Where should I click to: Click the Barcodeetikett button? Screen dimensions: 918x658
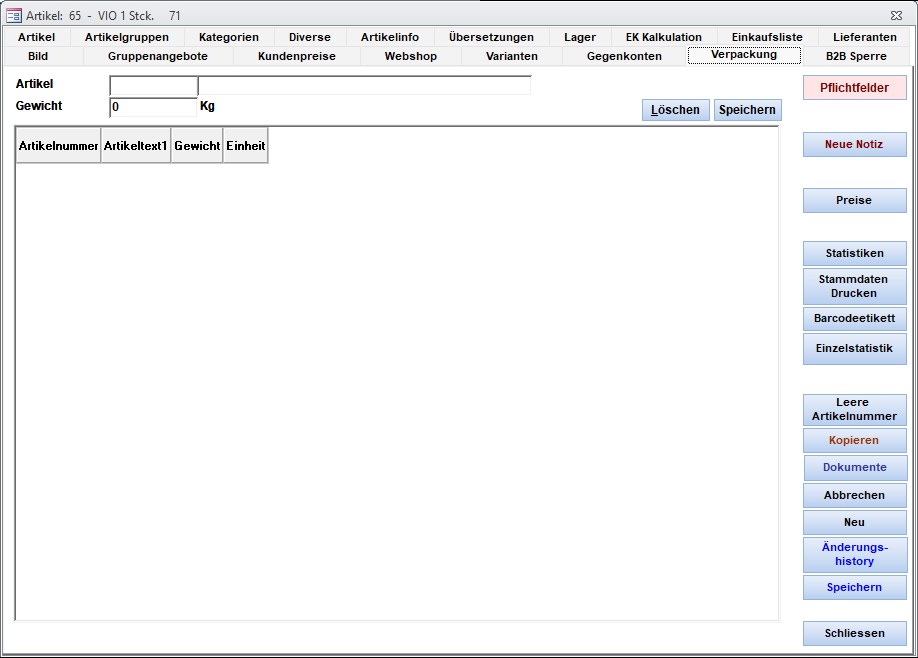point(854,319)
